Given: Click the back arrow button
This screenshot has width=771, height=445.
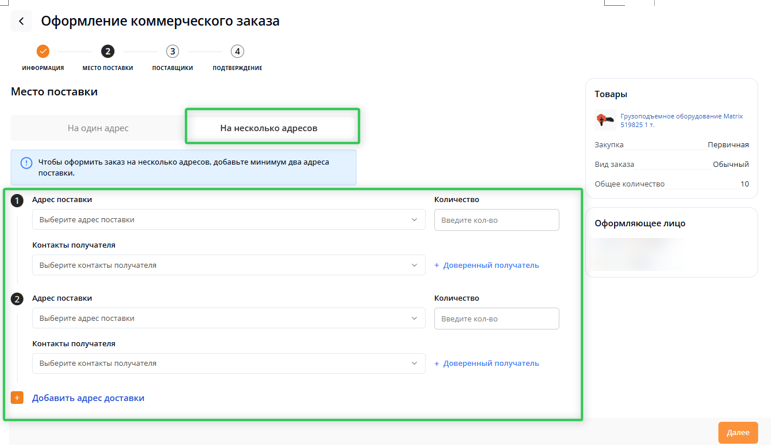Looking at the screenshot, I should tap(21, 21).
